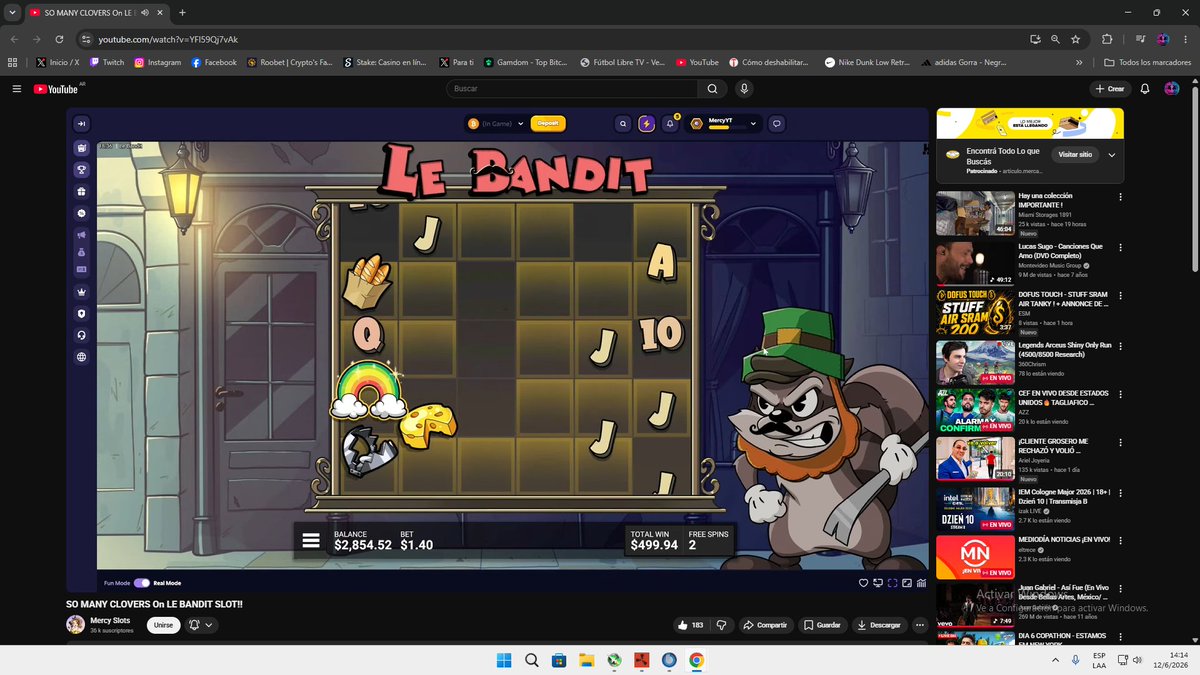Click the Compartir share button

[765, 625]
